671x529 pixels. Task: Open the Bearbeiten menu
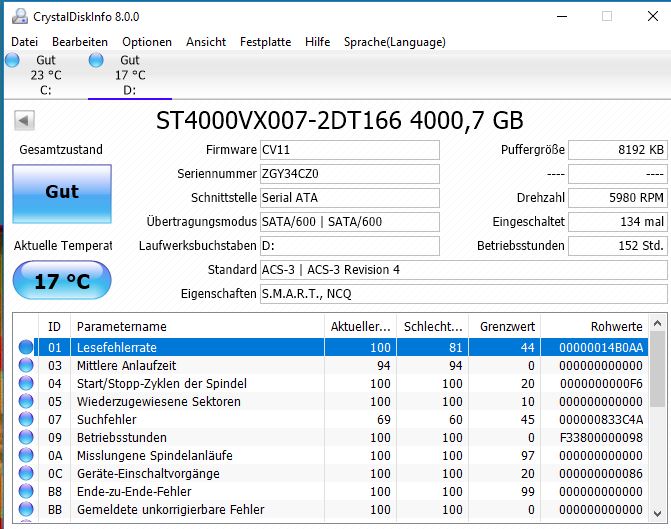tap(80, 42)
